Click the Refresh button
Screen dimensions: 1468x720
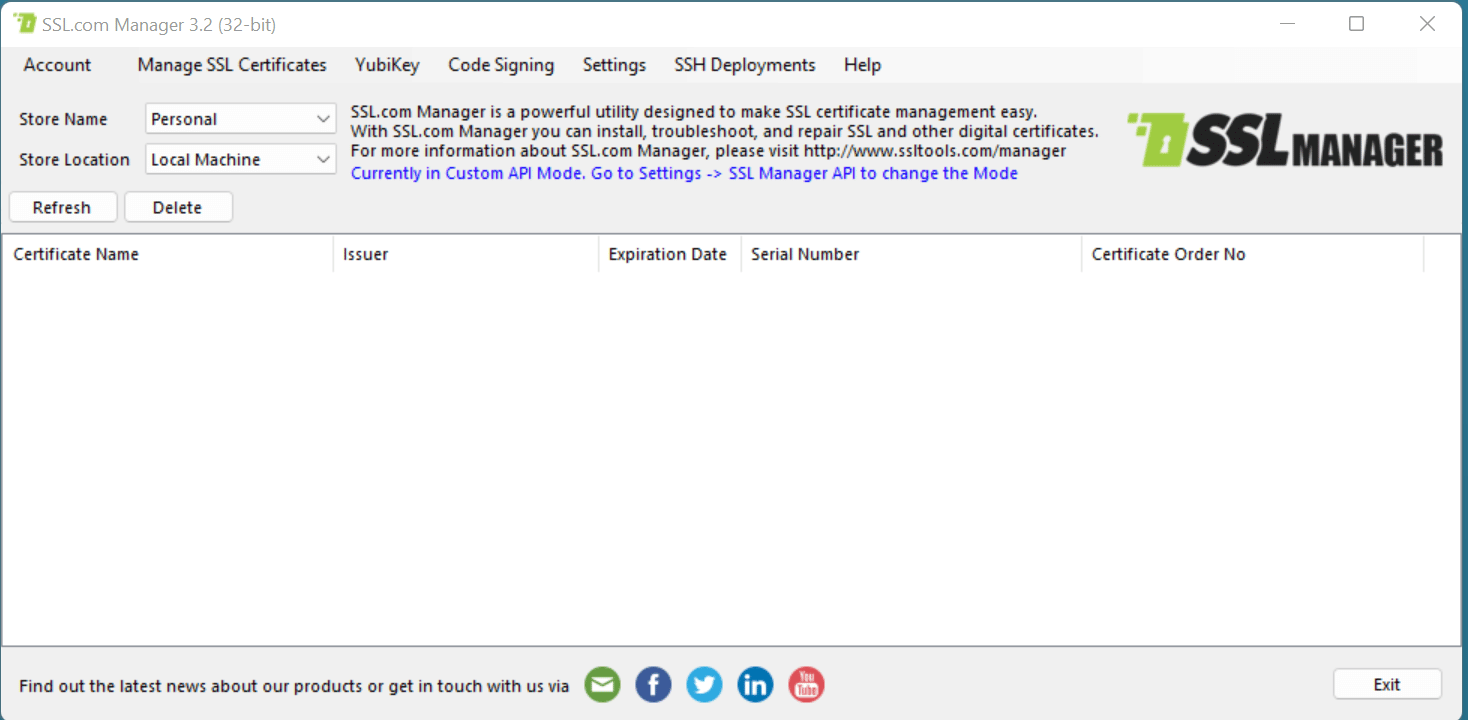pyautogui.click(x=62, y=207)
